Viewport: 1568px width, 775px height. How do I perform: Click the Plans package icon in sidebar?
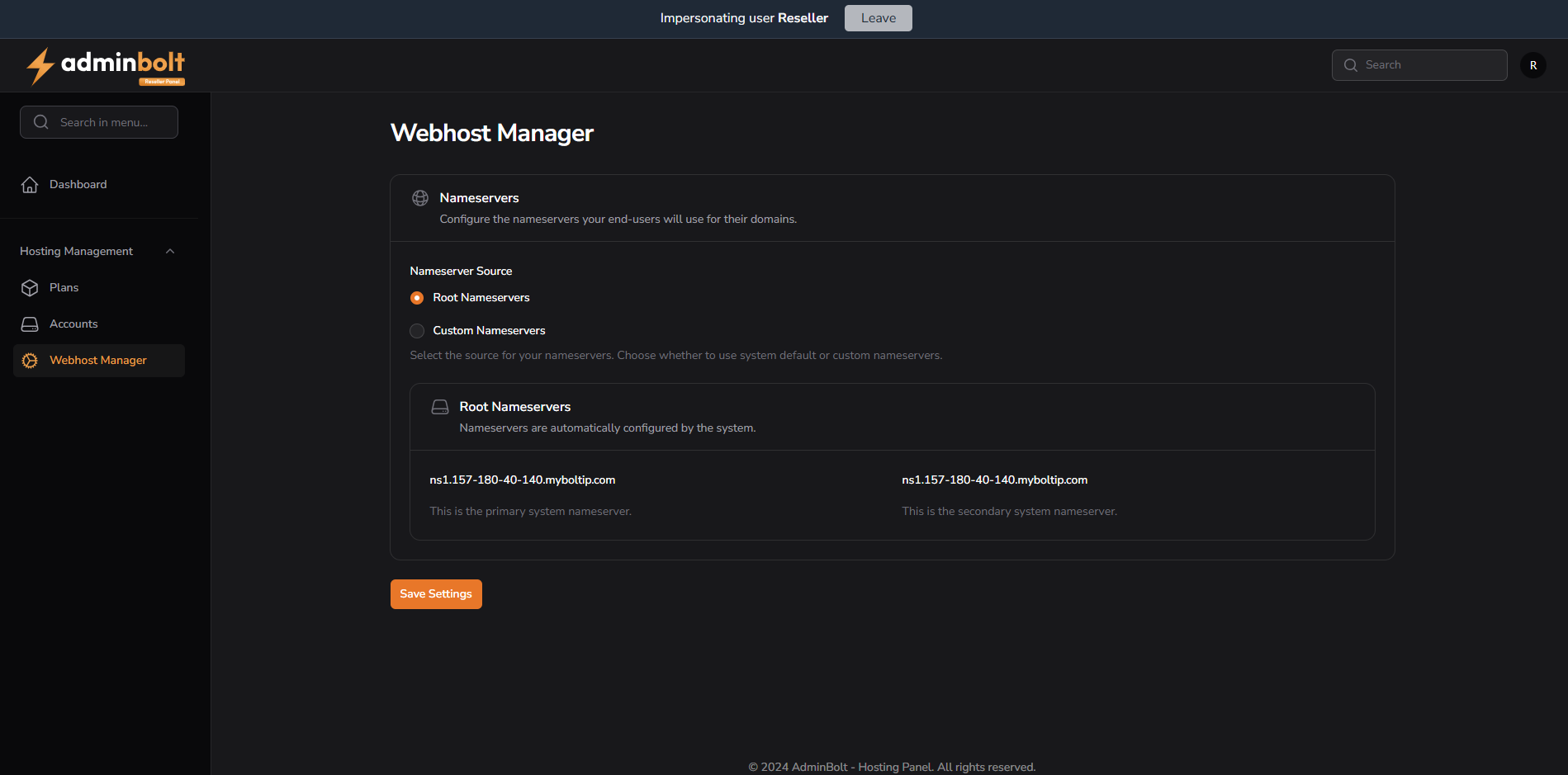tap(30, 287)
